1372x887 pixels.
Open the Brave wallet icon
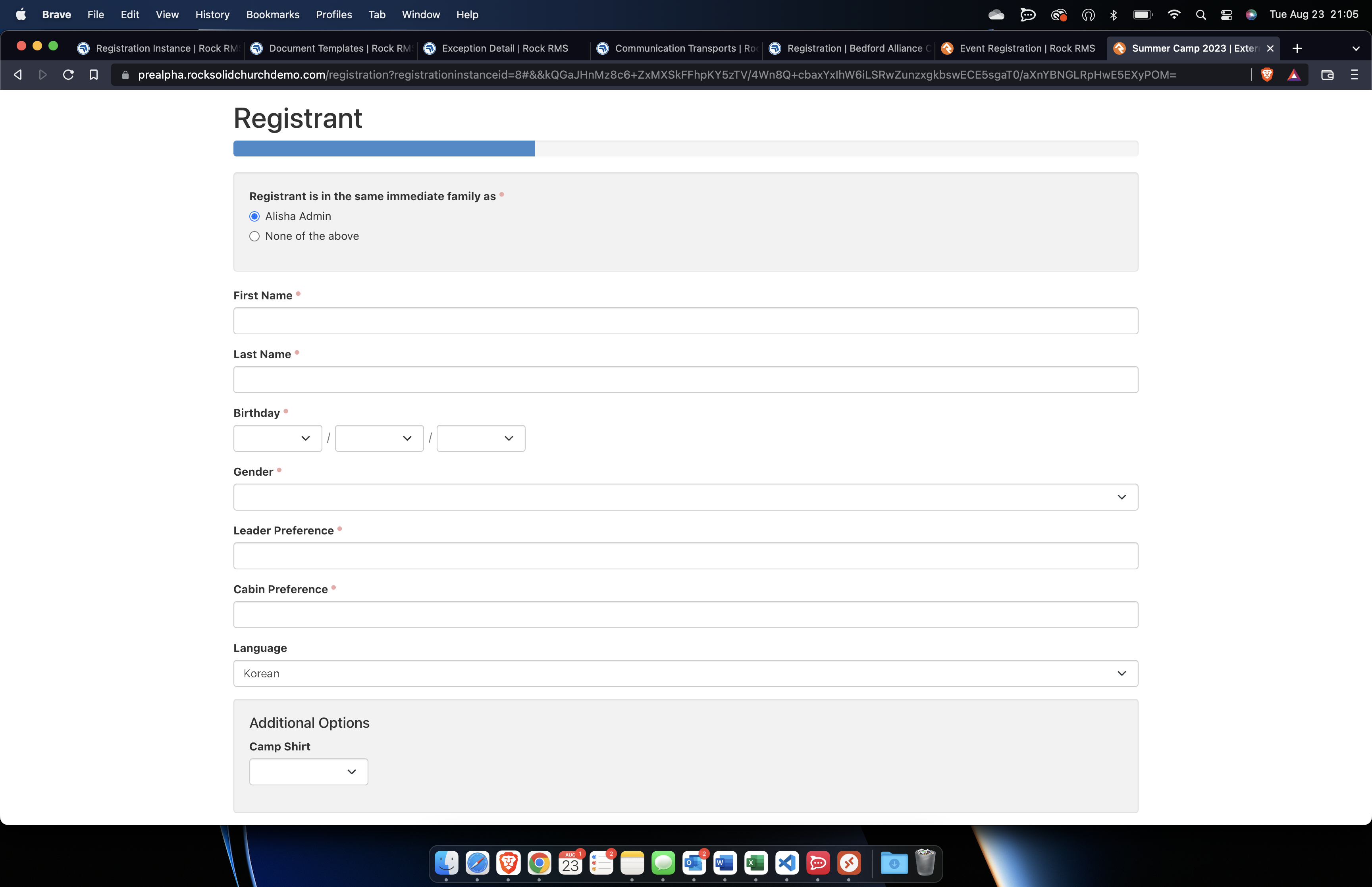[1327, 75]
